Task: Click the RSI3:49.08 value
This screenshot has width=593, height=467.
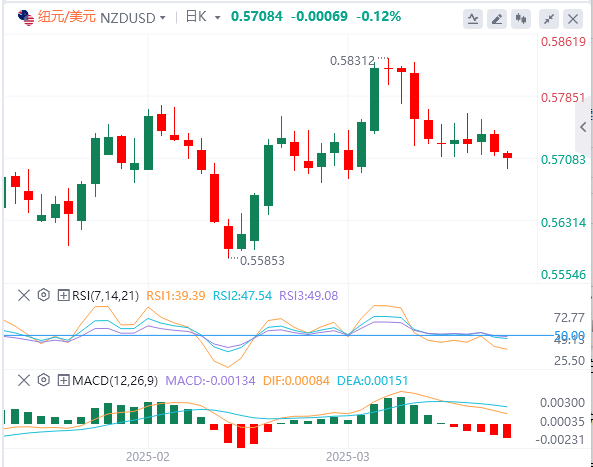Action: click(309, 296)
